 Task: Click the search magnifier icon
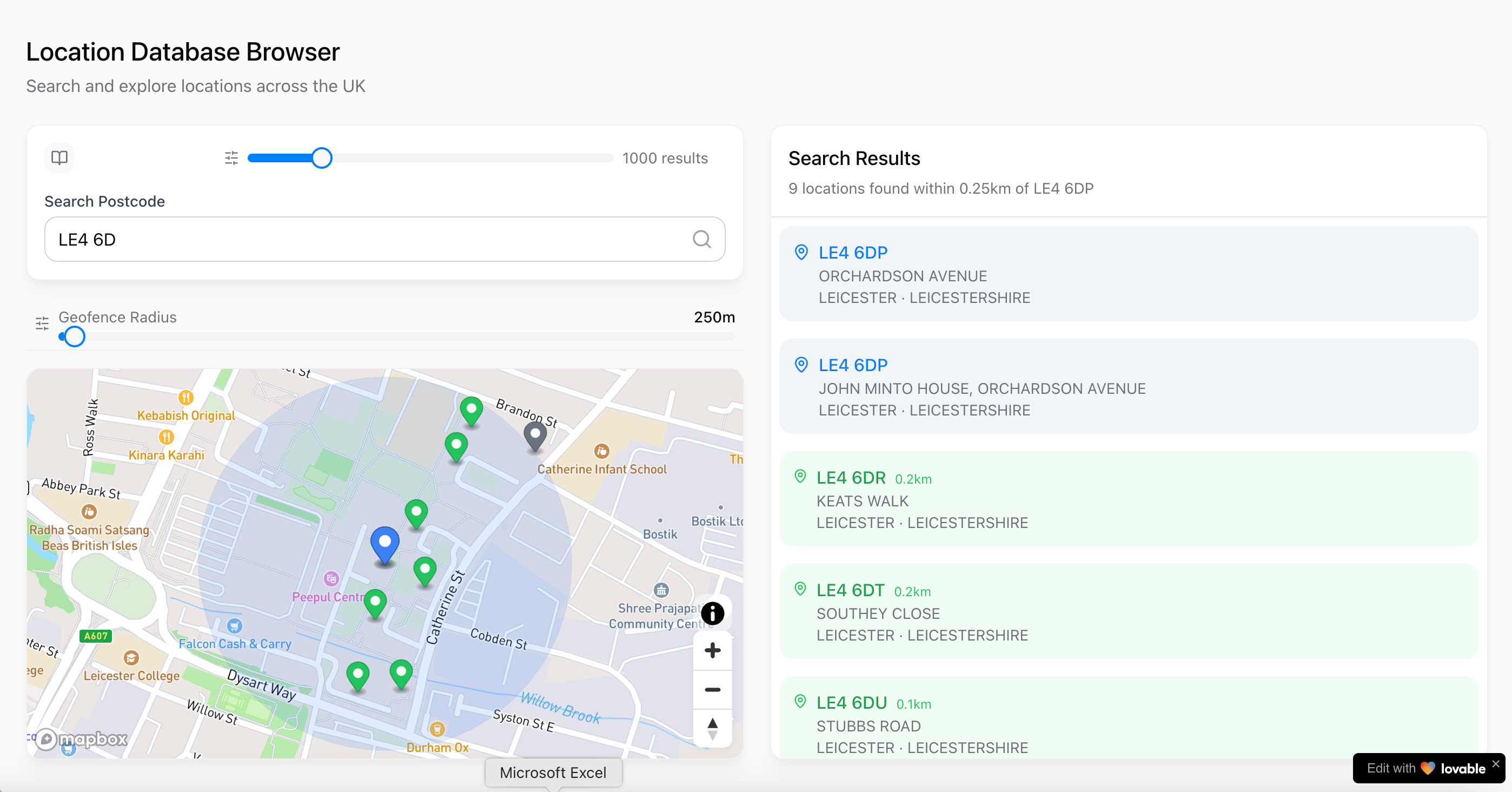tap(701, 239)
